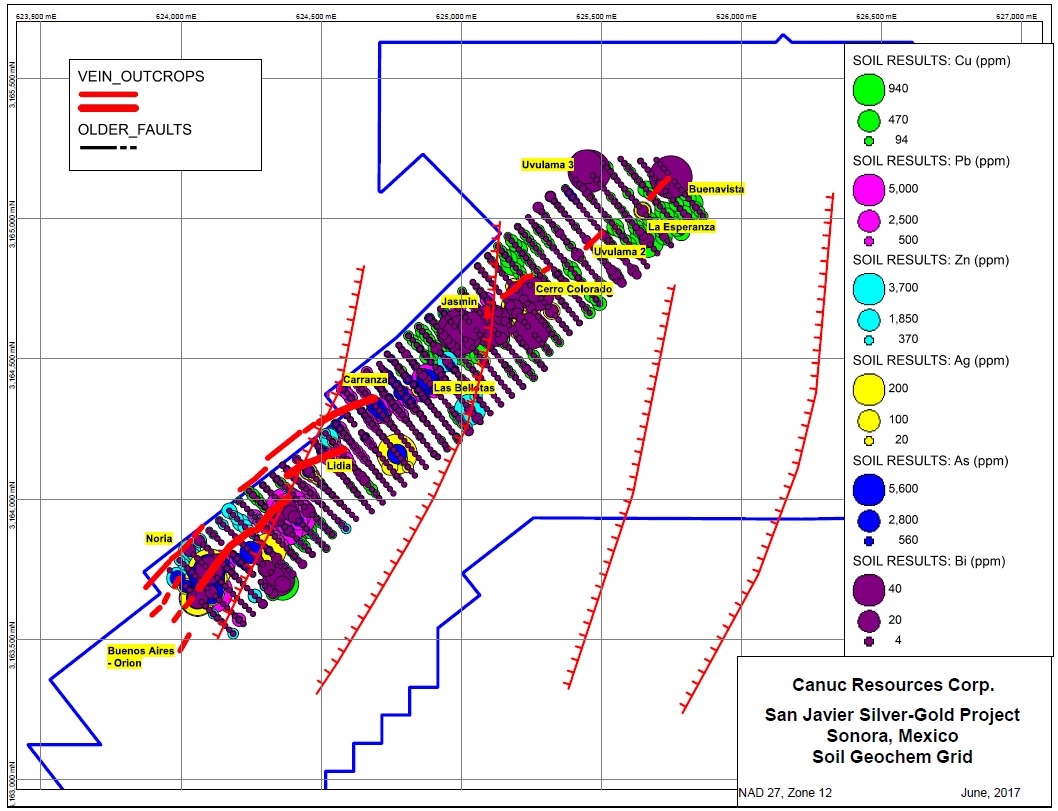Click the Uvulama 2 label
Viewport: 1058px width, 811px height.
(619, 252)
